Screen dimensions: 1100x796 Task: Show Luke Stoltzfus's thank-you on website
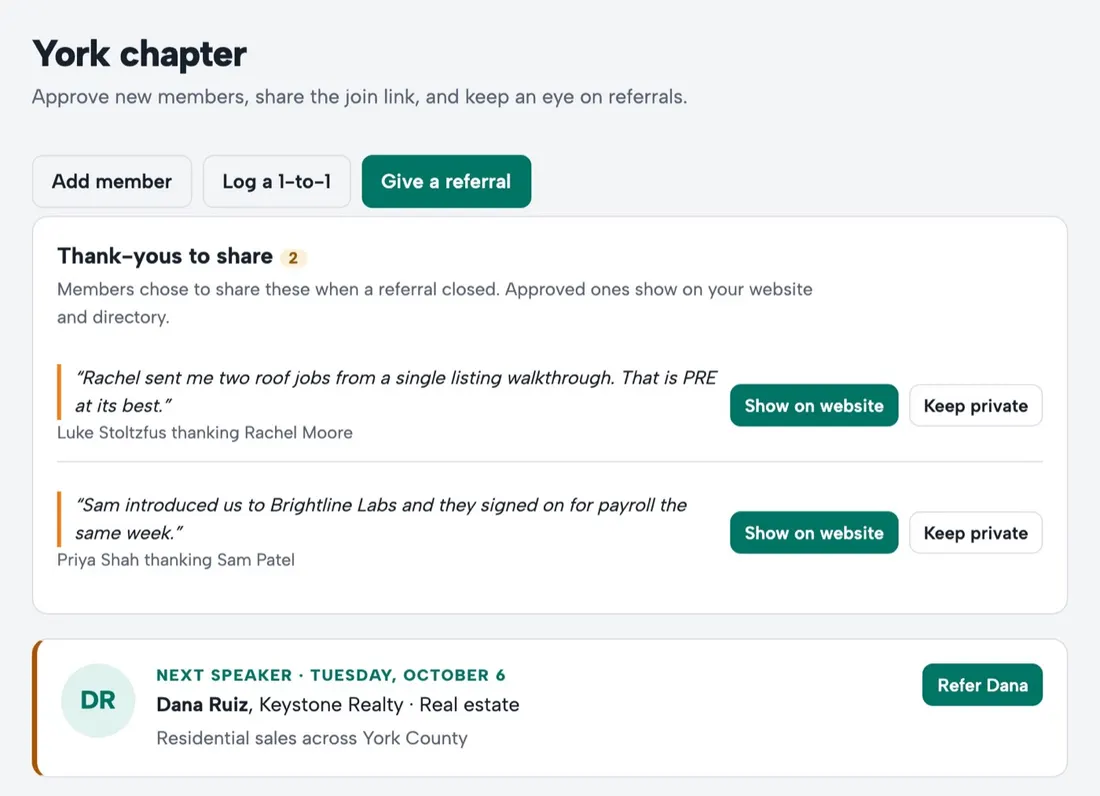coord(814,405)
